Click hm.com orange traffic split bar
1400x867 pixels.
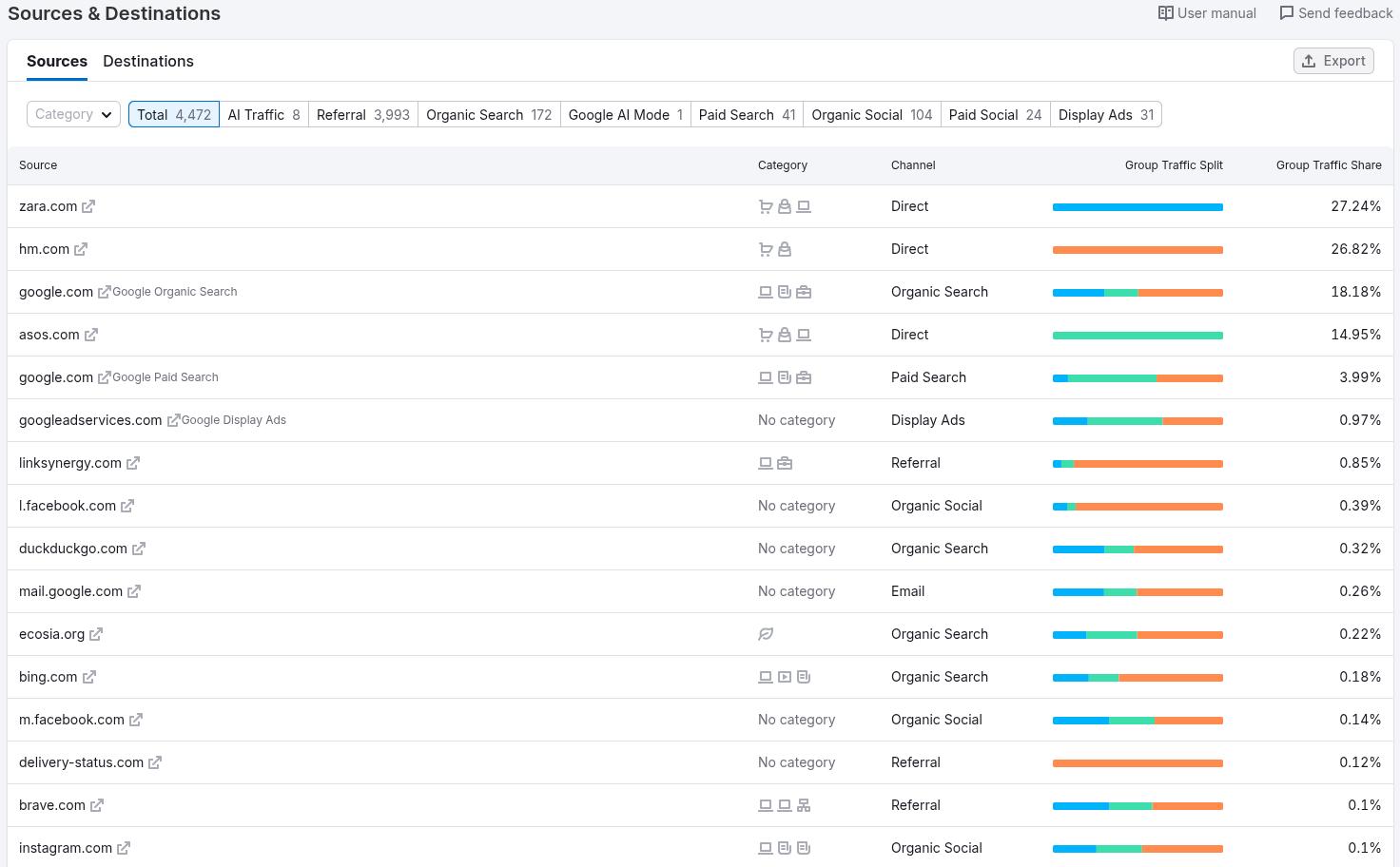1137,249
